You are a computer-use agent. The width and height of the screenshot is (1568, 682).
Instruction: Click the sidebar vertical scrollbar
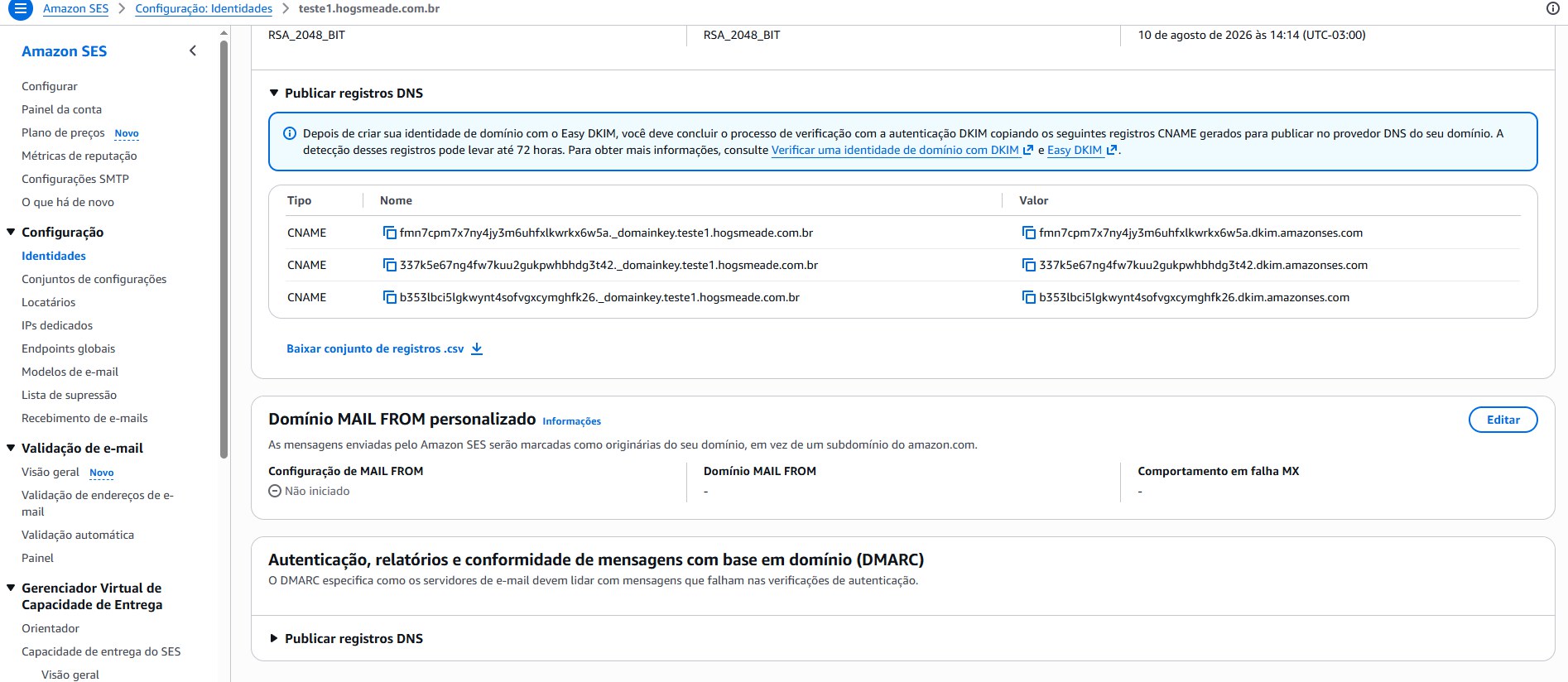pyautogui.click(x=224, y=248)
